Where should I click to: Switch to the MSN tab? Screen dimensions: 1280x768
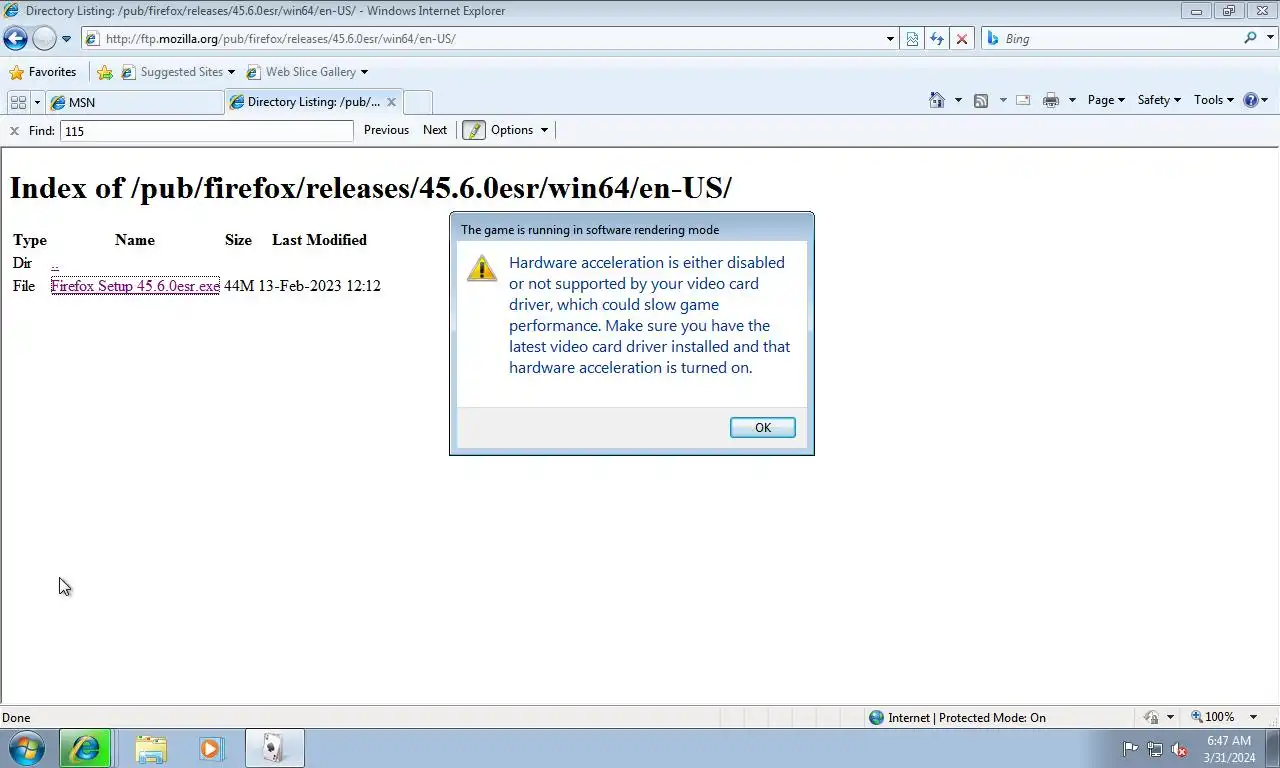[x=134, y=102]
